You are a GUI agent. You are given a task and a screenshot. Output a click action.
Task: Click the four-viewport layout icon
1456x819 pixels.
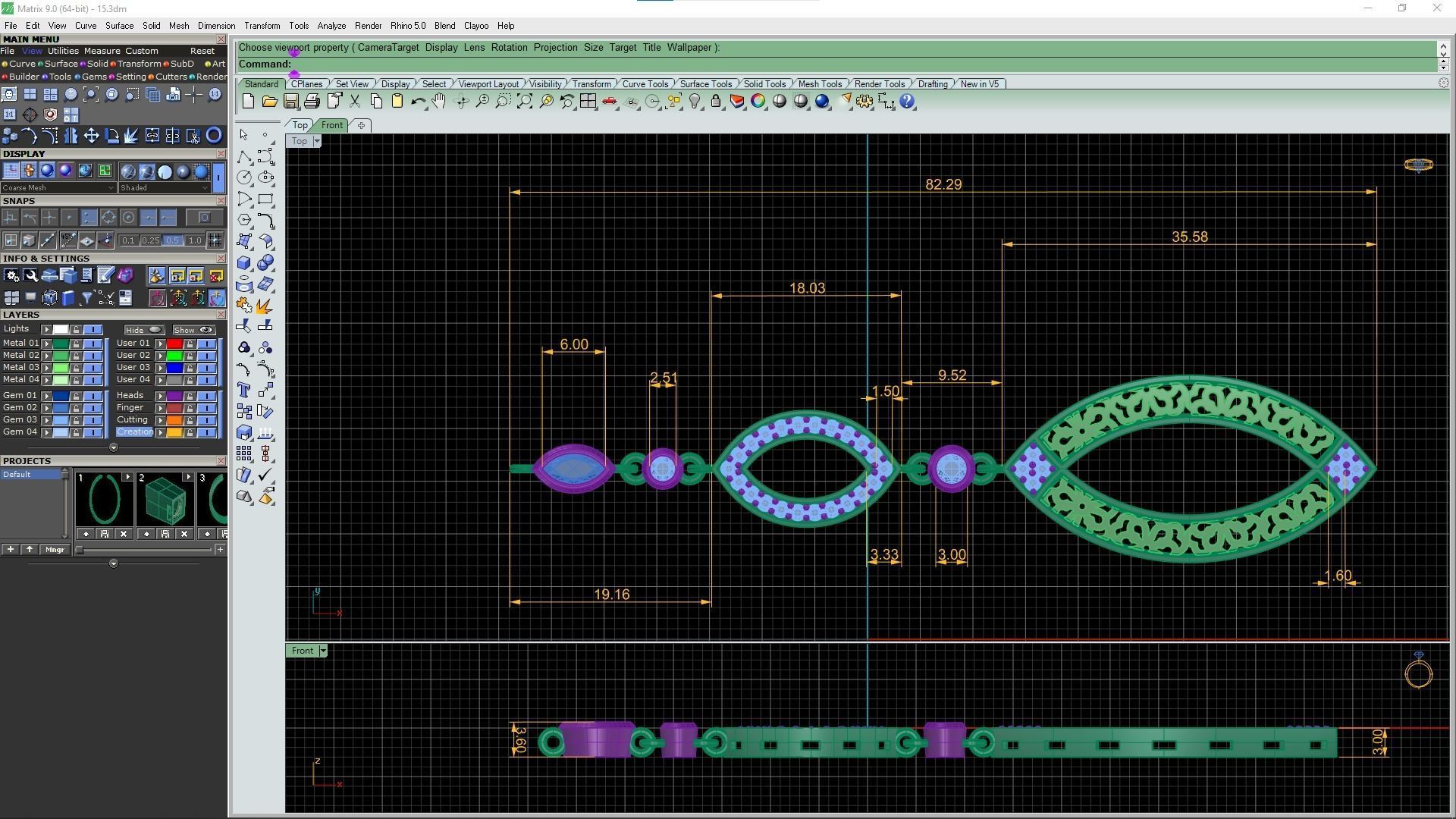[x=588, y=102]
